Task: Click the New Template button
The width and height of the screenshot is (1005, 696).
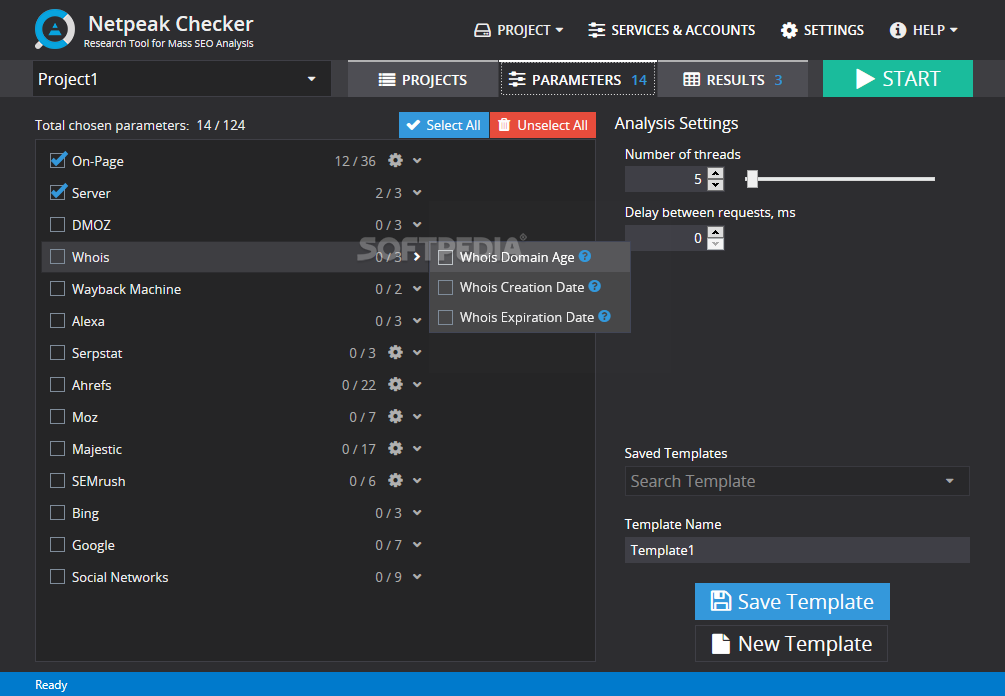Action: point(792,643)
